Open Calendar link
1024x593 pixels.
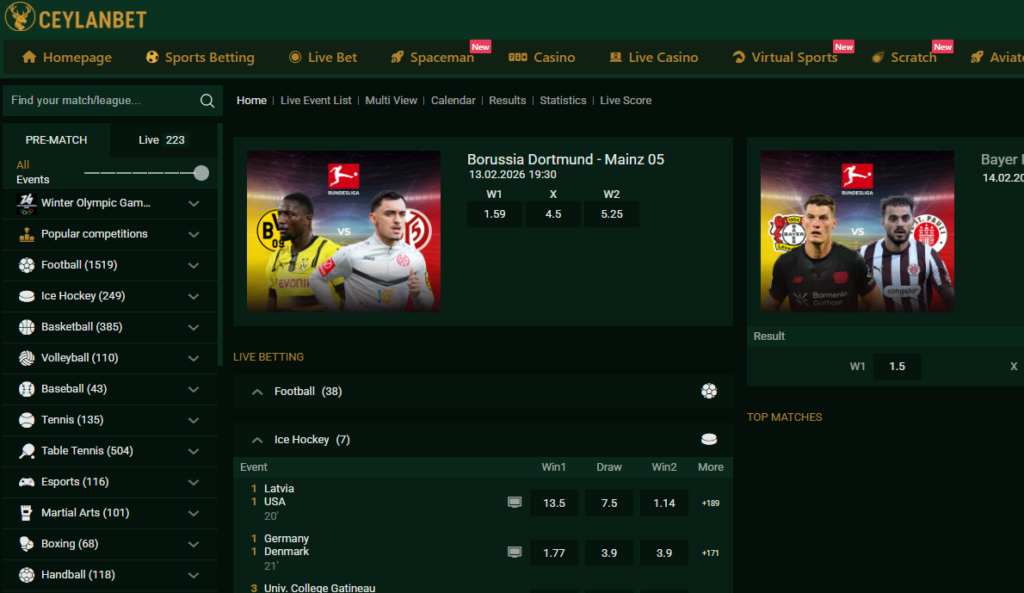coord(453,101)
